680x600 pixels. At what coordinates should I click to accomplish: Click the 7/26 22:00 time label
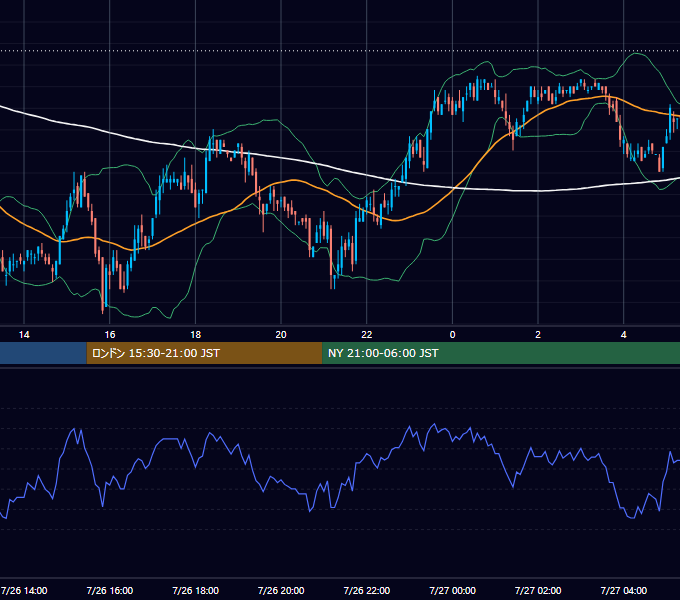pos(367,590)
